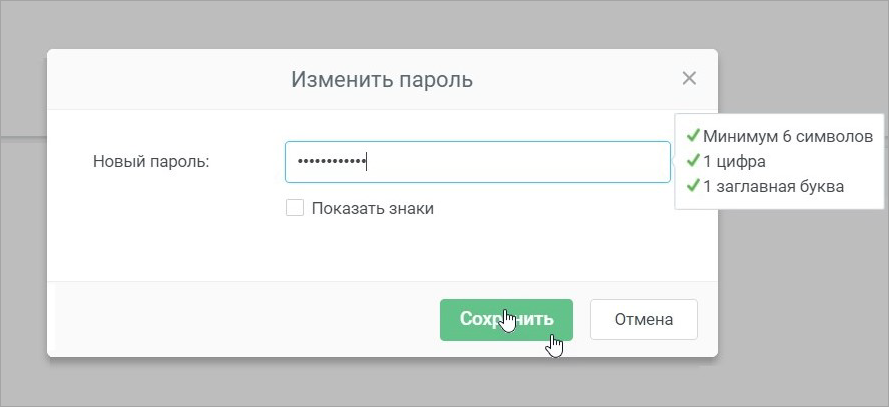
Task: Click the checkmark beside 1 заглавная буква
Action: (x=693, y=185)
